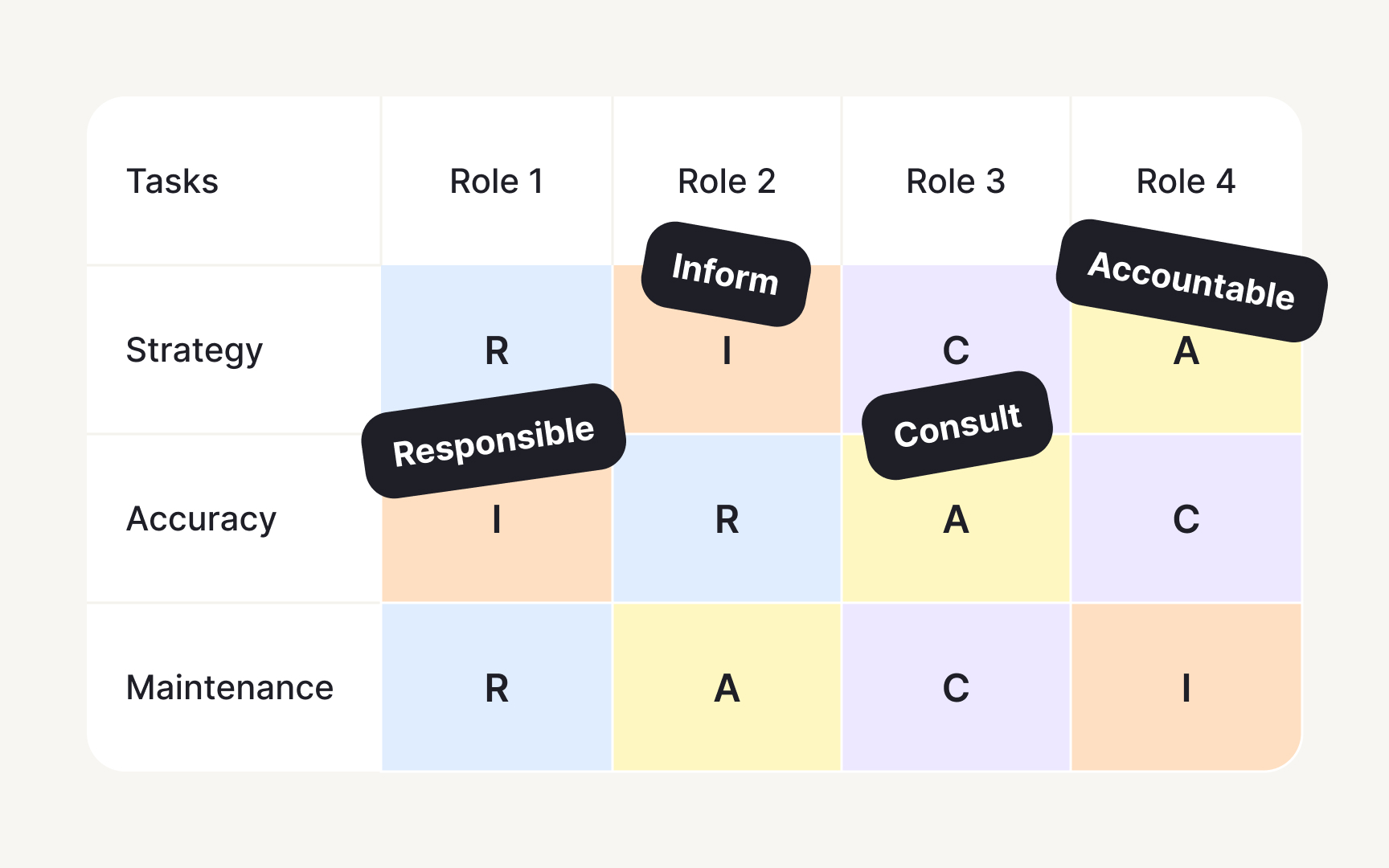The height and width of the screenshot is (868, 1389).
Task: Select the Role 3 column header
Action: pyautogui.click(x=956, y=182)
